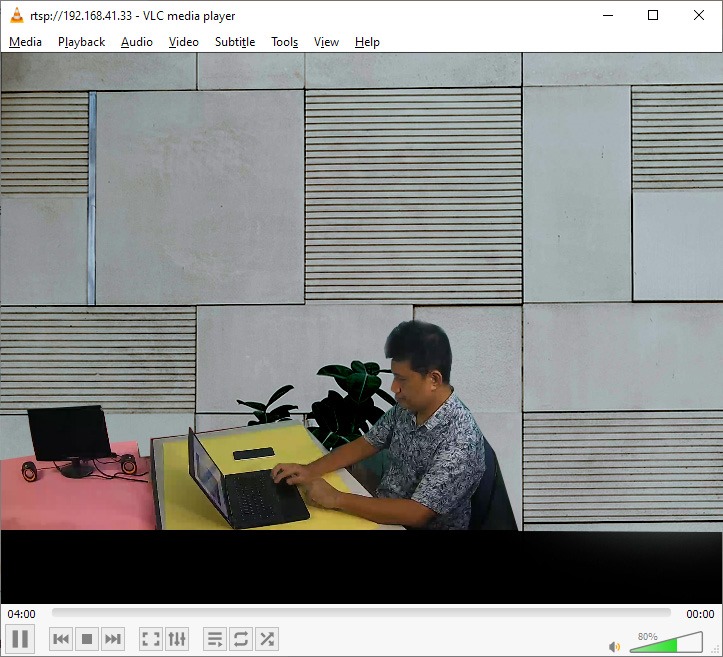The image size is (723, 657).
Task: Toggle fullscreen video mode
Action: coord(150,639)
